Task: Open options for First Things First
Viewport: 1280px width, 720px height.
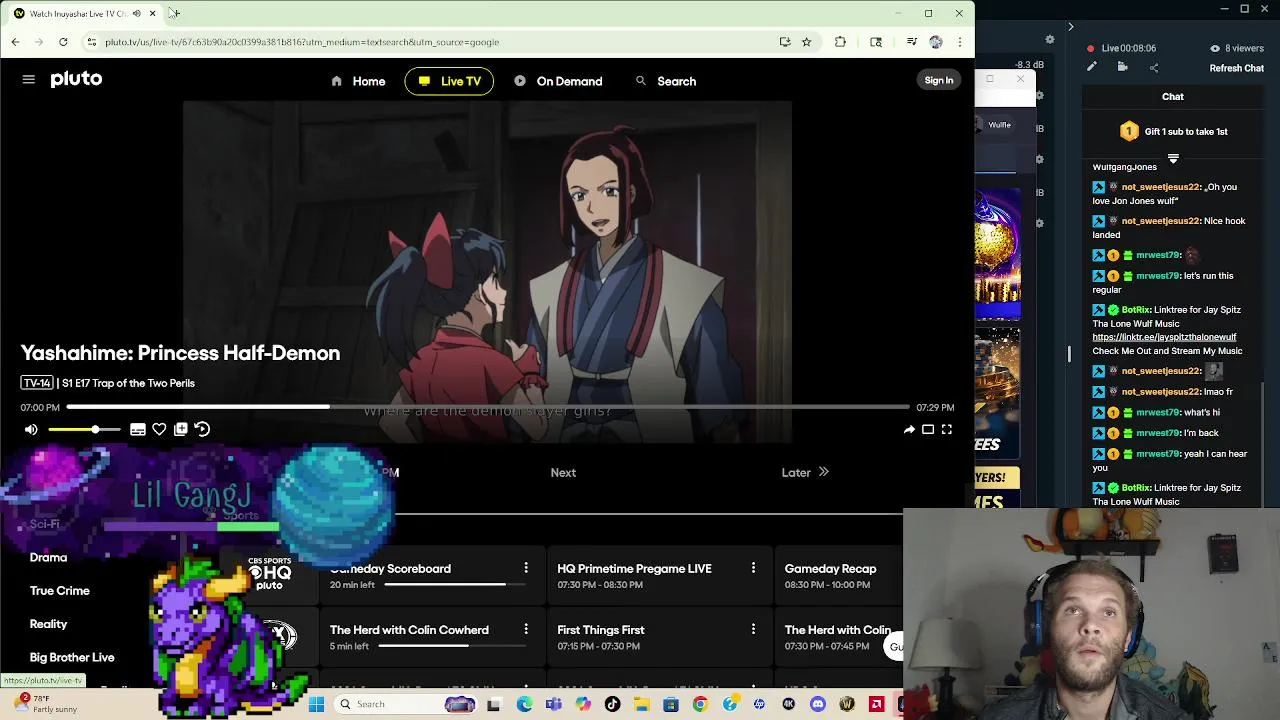Action: [x=753, y=629]
